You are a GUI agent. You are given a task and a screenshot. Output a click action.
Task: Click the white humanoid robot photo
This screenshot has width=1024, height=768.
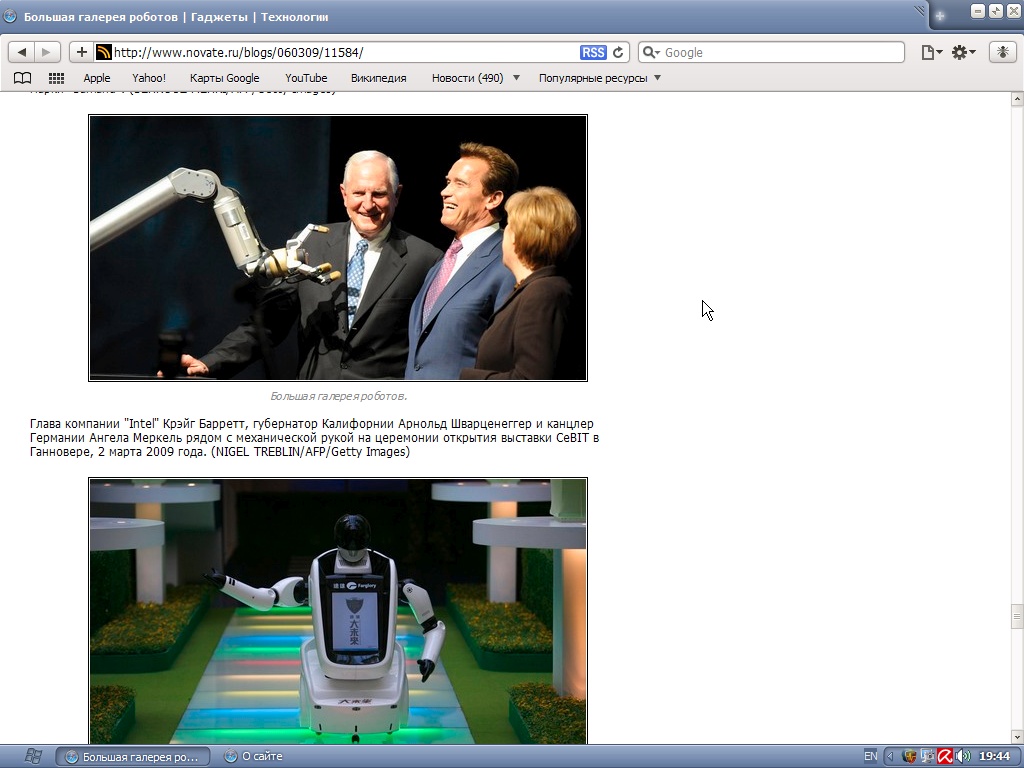coord(338,611)
